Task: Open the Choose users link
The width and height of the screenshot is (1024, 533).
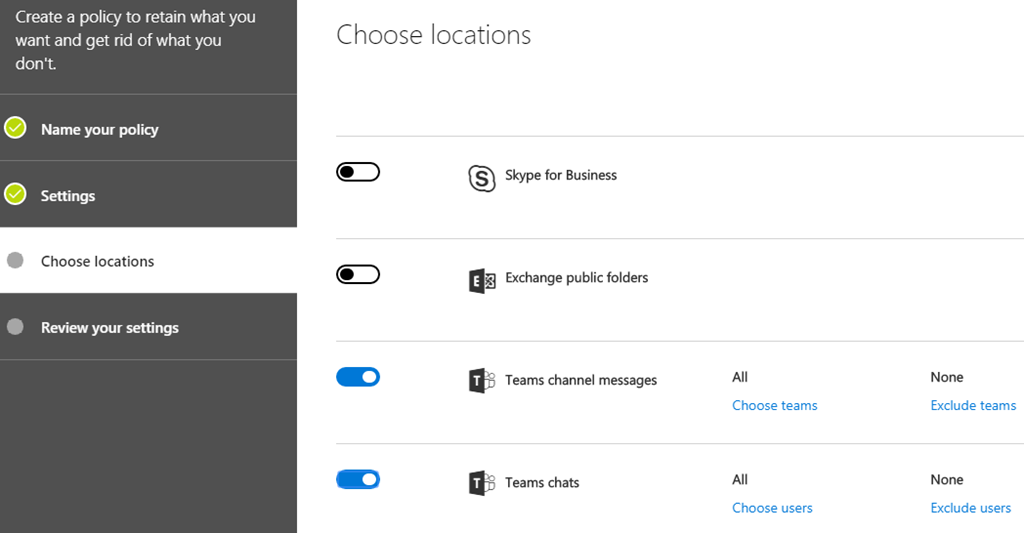Action: [772, 508]
